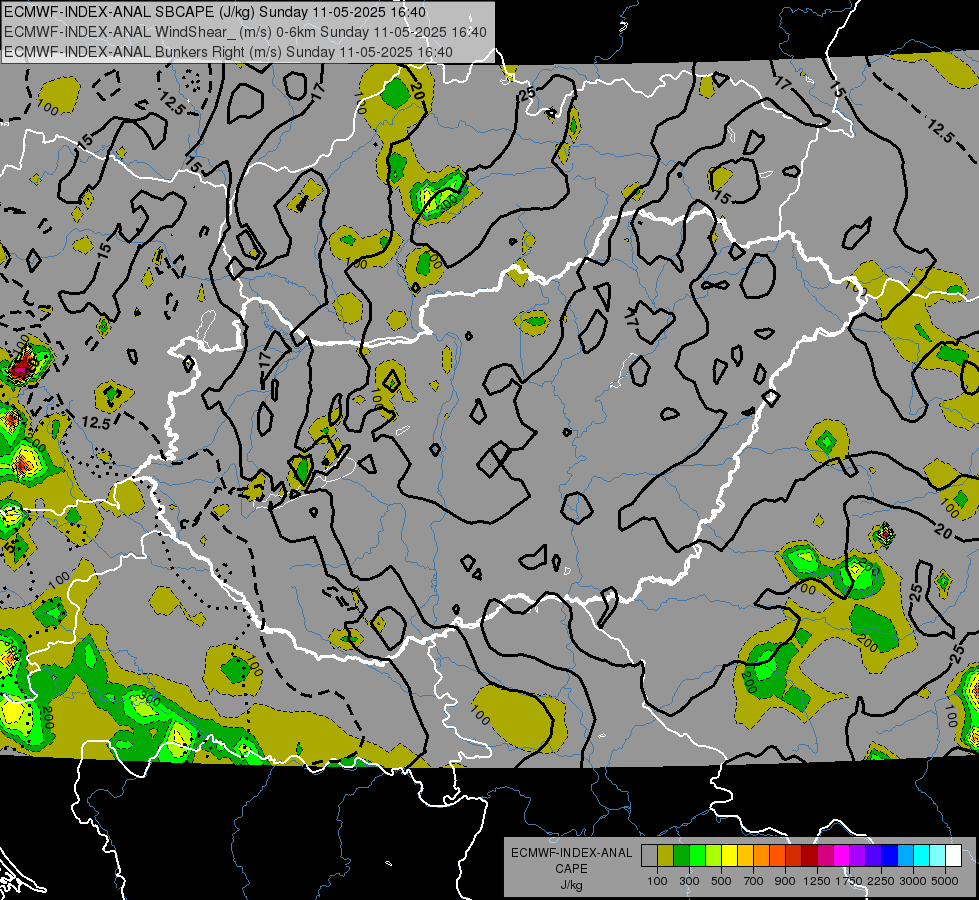Click the pure yellow swatch in the colorbar
The image size is (979, 900).
729,855
